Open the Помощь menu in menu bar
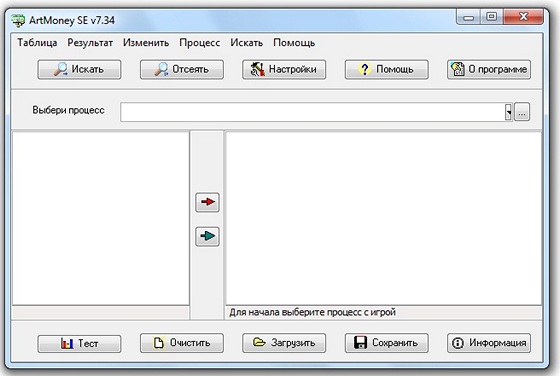Image resolution: width=560 pixels, height=376 pixels. coord(294,43)
